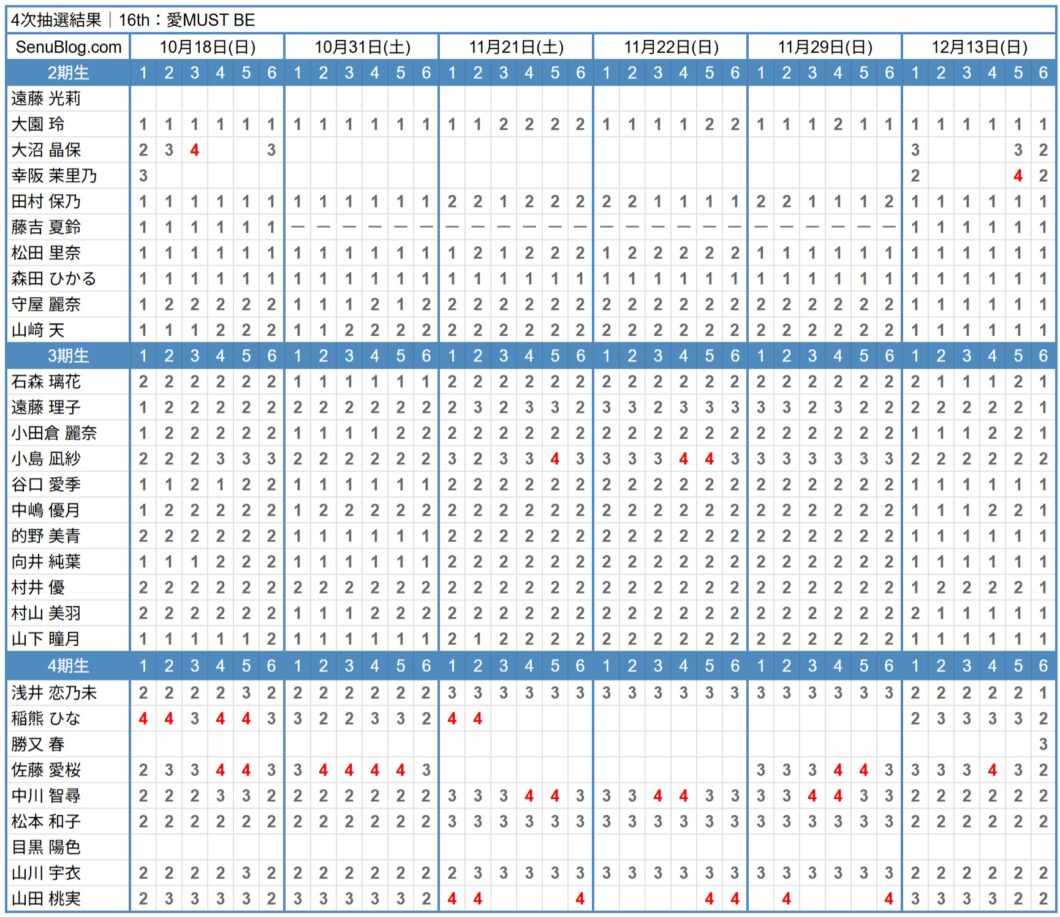Select the '11月29日(日)' date header
The width and height of the screenshot is (1060, 917).
tap(825, 47)
